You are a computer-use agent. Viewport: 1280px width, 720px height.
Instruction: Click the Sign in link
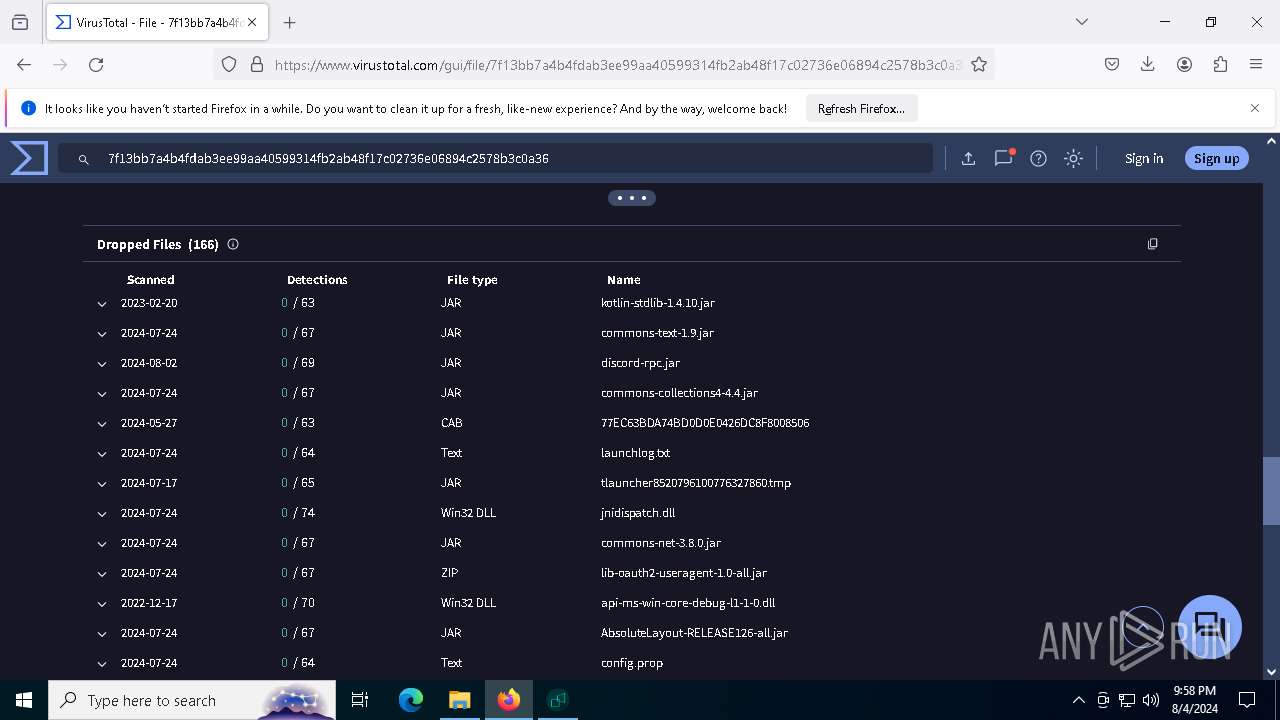click(1144, 158)
